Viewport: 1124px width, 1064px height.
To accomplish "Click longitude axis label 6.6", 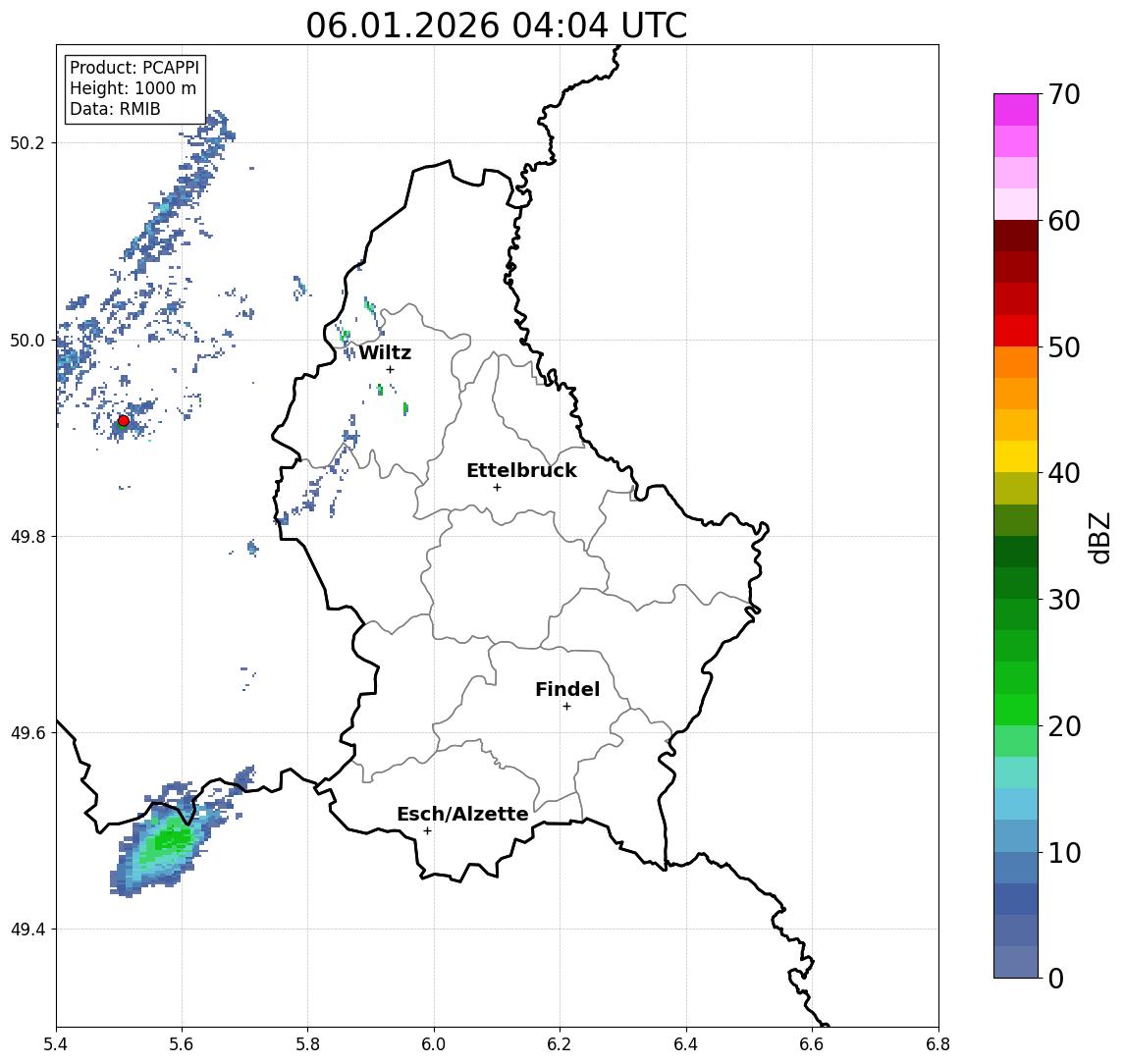I will coord(812,1044).
